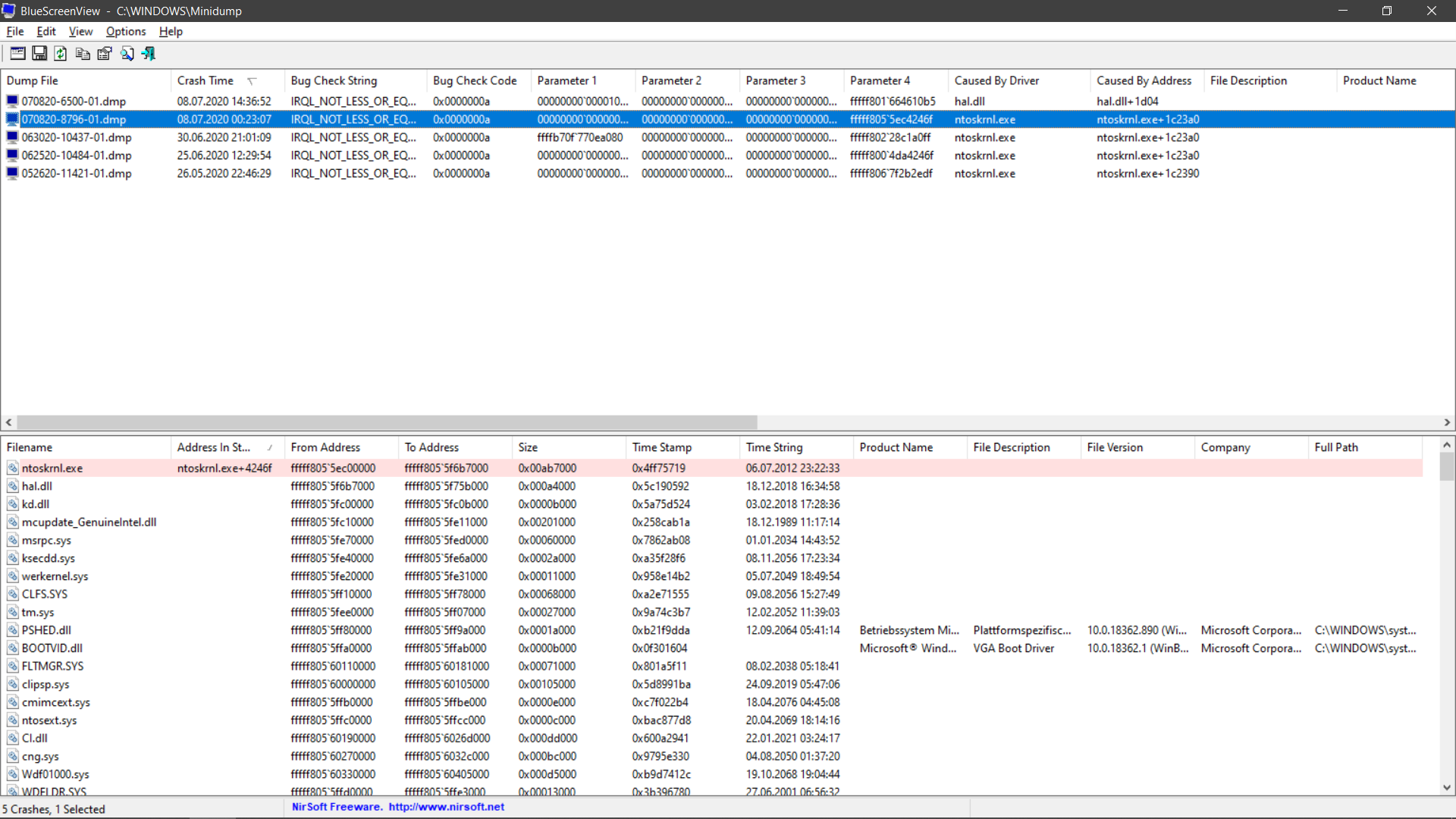The image size is (1456, 819).
Task: Sort upper pane by Bug Check Code header
Action: coord(475,81)
